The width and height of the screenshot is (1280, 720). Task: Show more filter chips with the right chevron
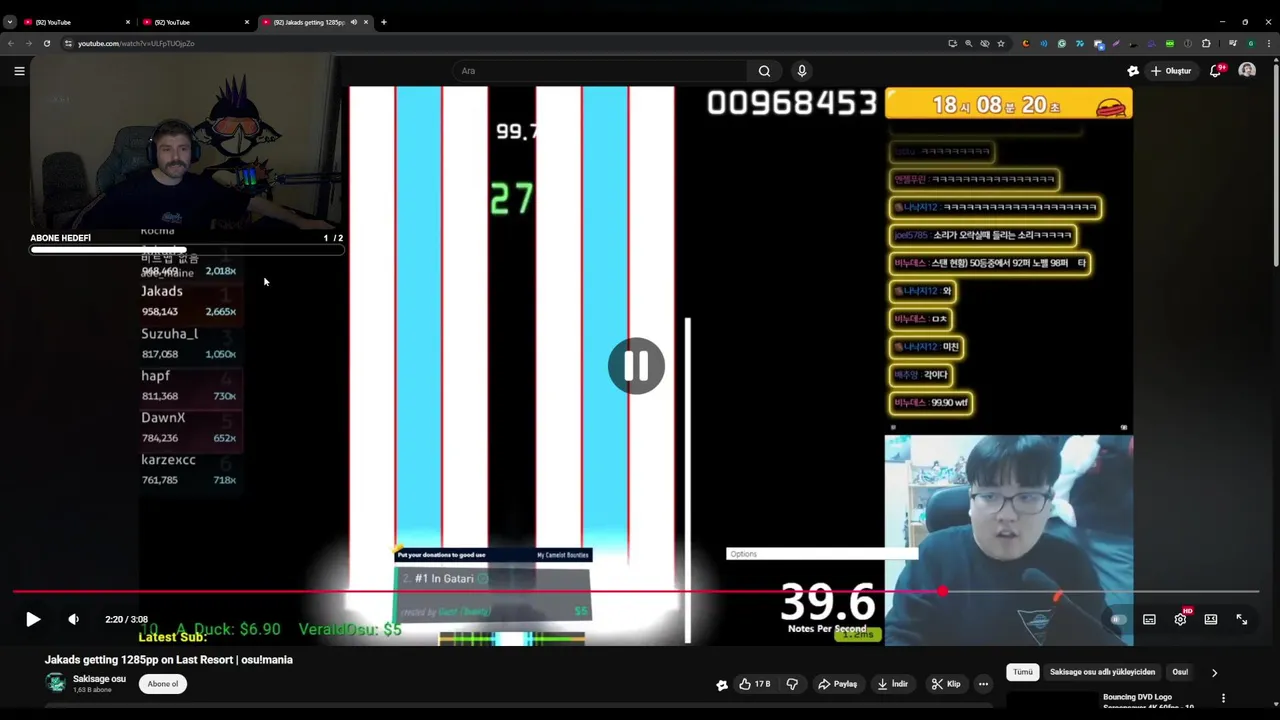click(x=1214, y=673)
